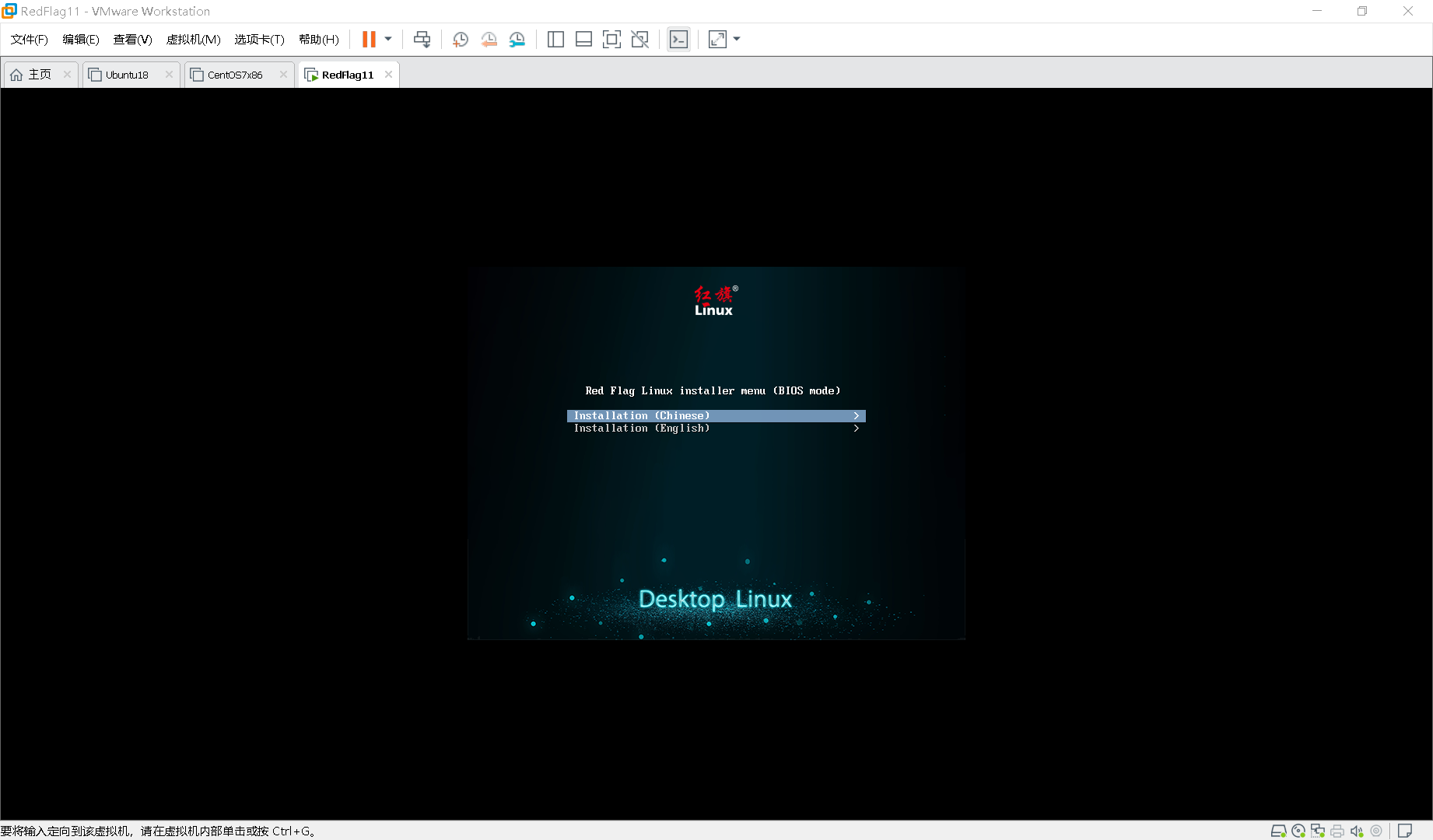Image resolution: width=1433 pixels, height=840 pixels.
Task: Click the network adapter status icon
Action: [1318, 831]
